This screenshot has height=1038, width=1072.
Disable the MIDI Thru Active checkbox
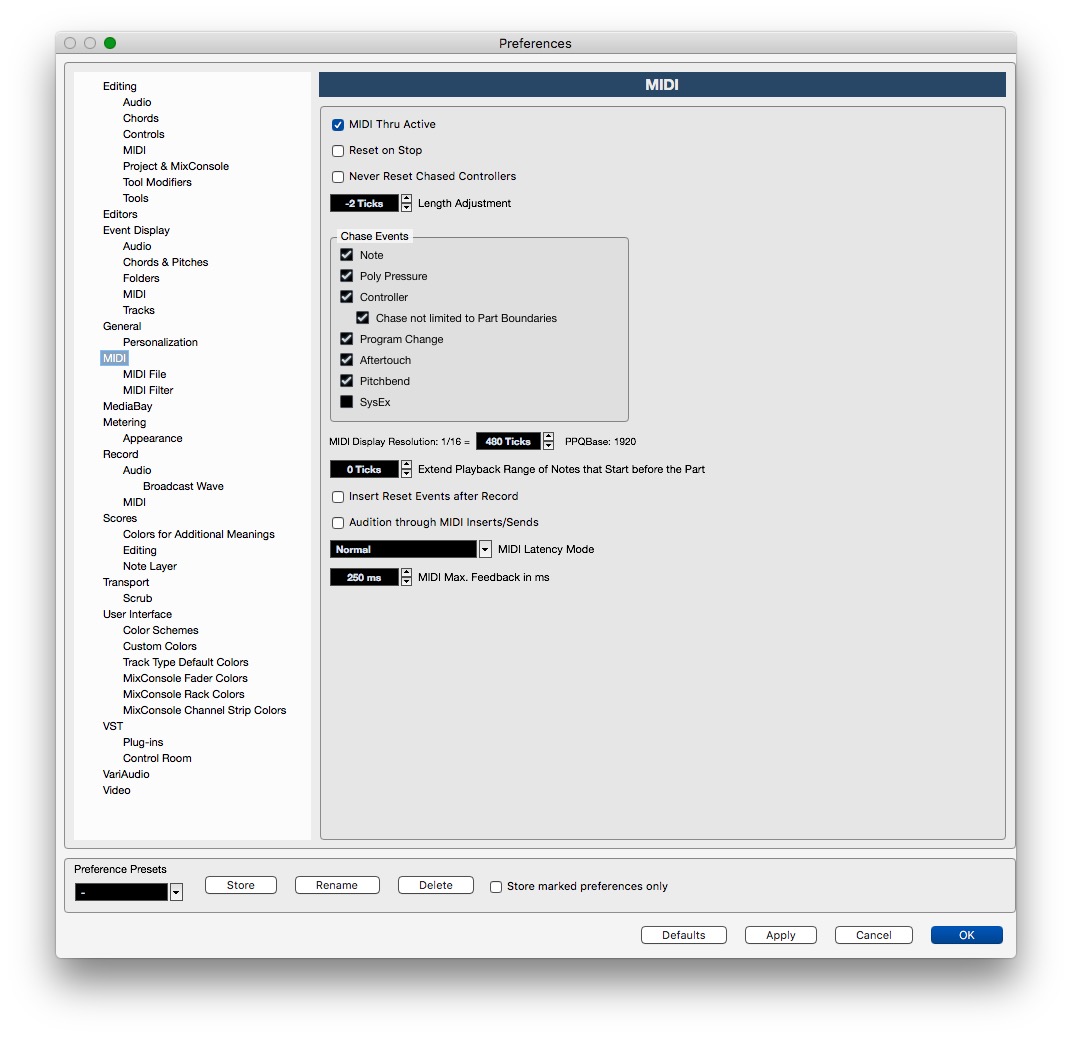338,124
